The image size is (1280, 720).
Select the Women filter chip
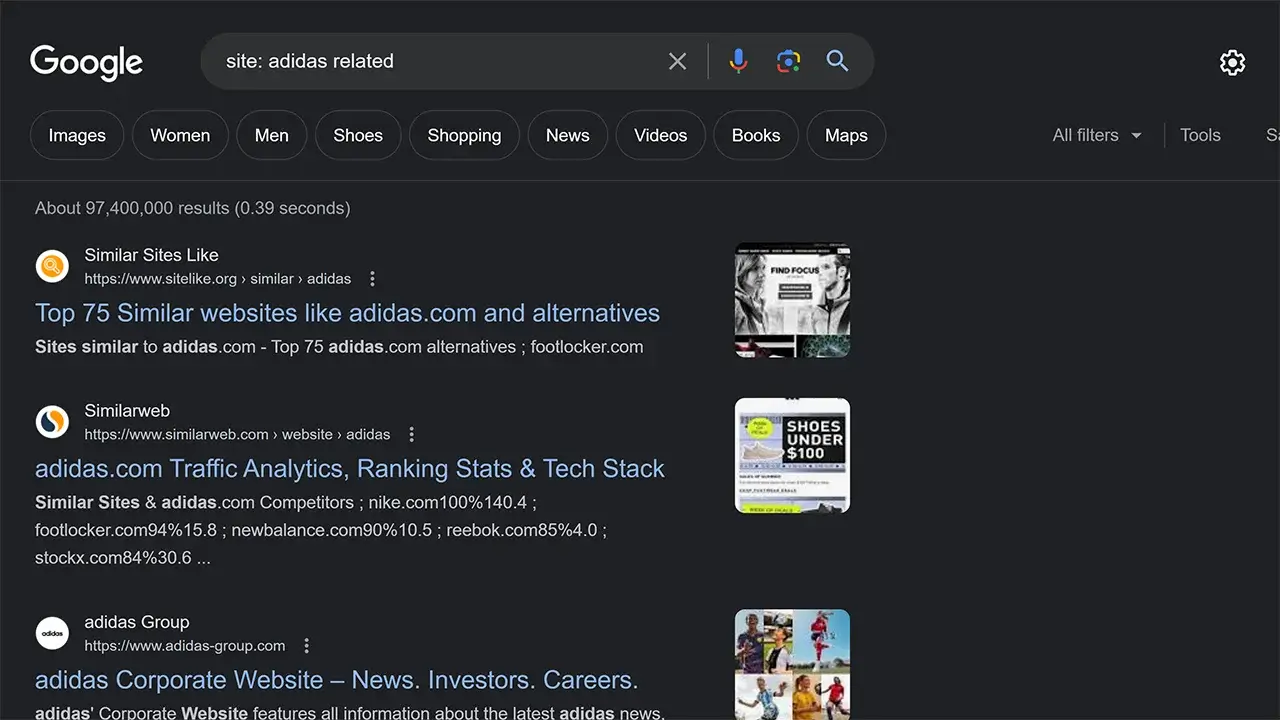[x=180, y=135]
